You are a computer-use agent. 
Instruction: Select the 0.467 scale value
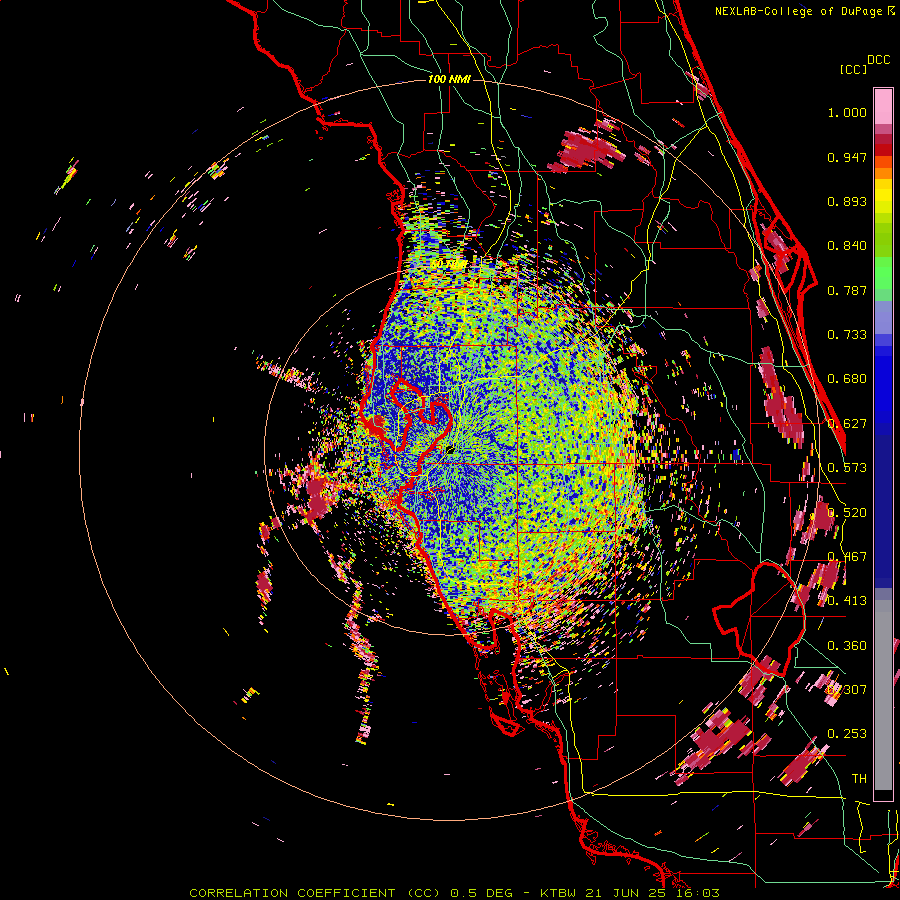click(847, 557)
